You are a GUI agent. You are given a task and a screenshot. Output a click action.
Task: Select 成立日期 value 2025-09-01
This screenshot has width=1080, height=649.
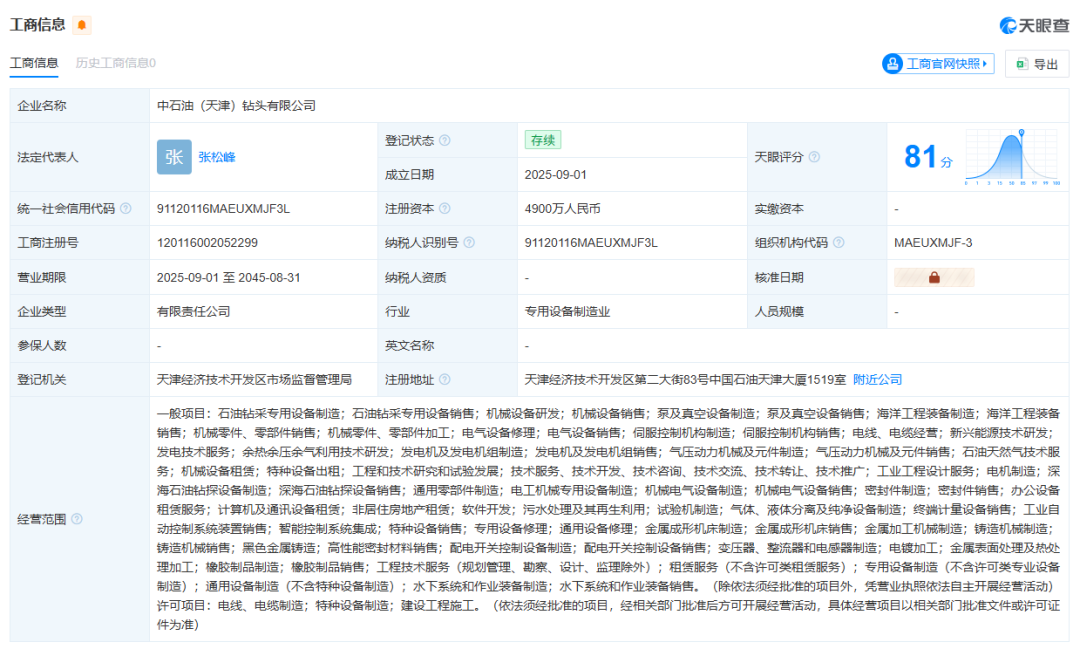[556, 174]
